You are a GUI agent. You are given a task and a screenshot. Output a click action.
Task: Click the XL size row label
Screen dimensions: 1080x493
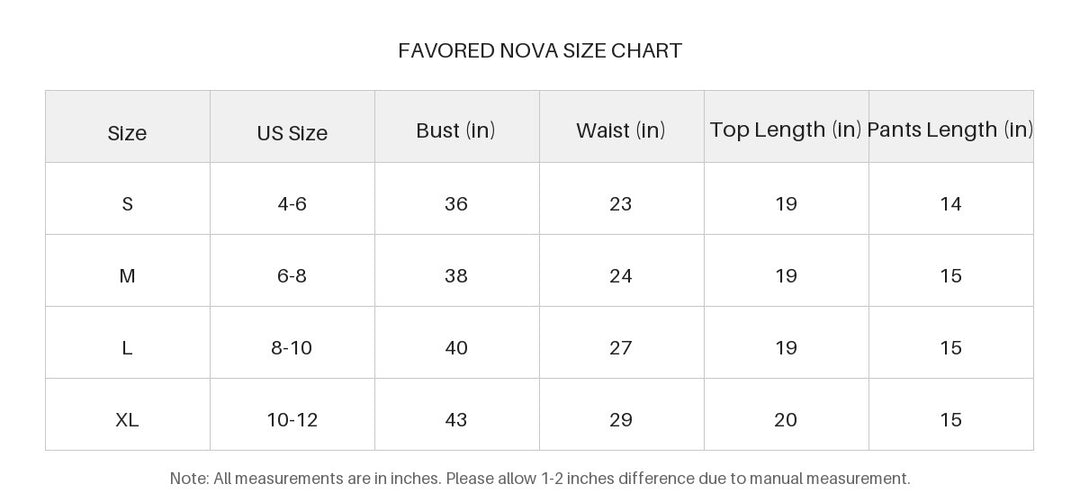[x=127, y=420]
